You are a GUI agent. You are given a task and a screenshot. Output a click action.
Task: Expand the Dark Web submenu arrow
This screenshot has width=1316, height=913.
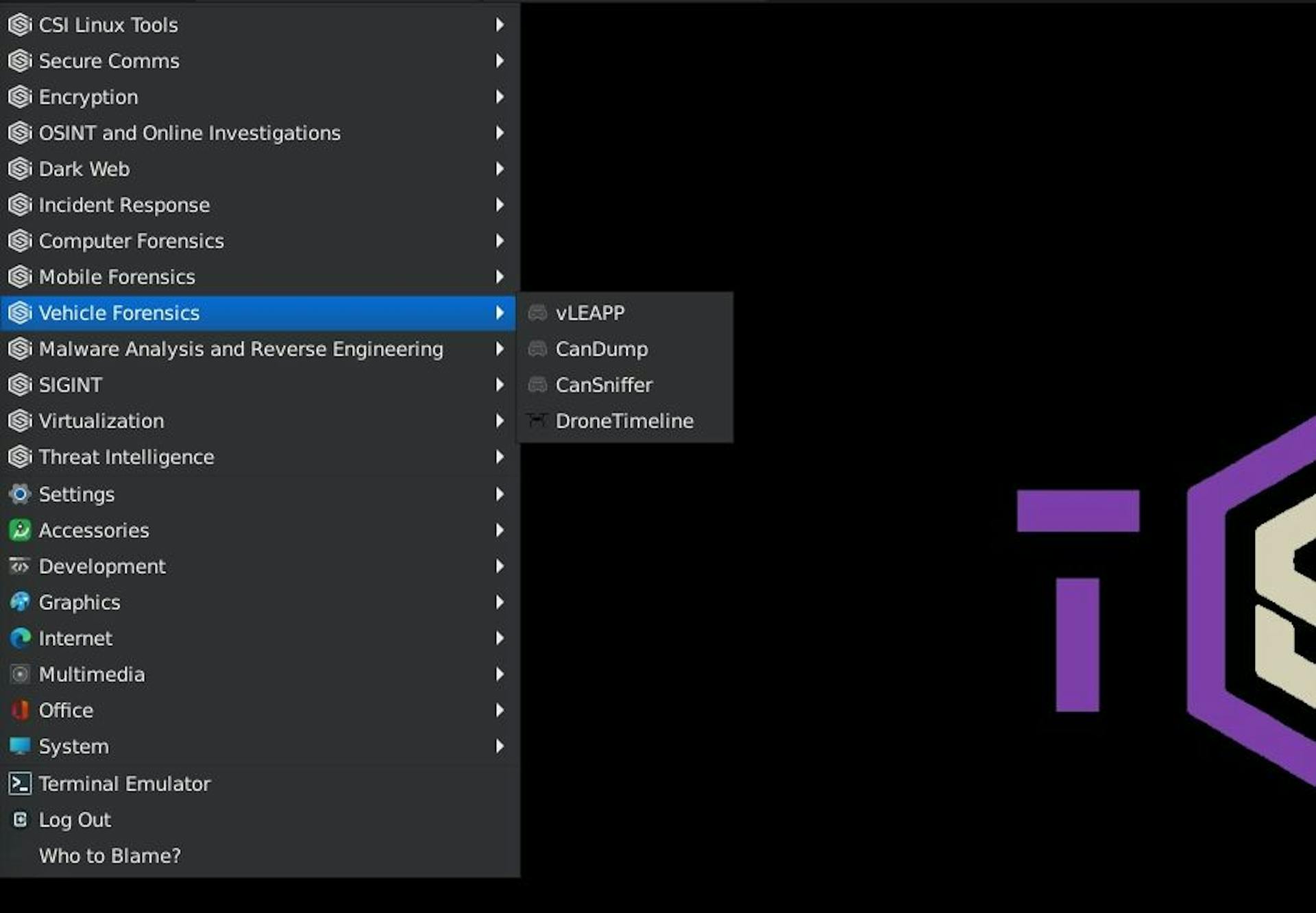[x=500, y=169]
